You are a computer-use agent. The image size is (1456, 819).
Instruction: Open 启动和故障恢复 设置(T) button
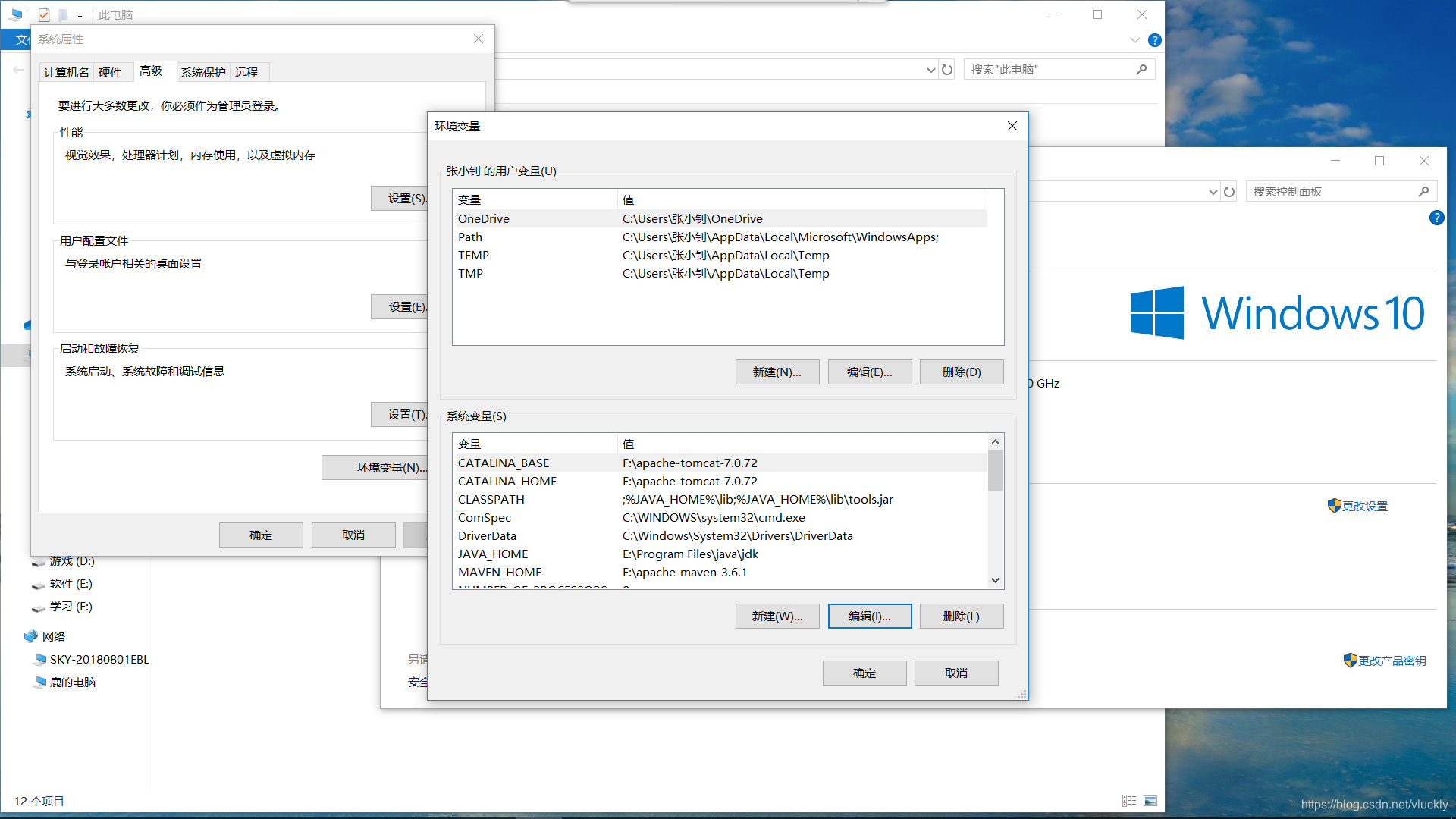pos(400,414)
